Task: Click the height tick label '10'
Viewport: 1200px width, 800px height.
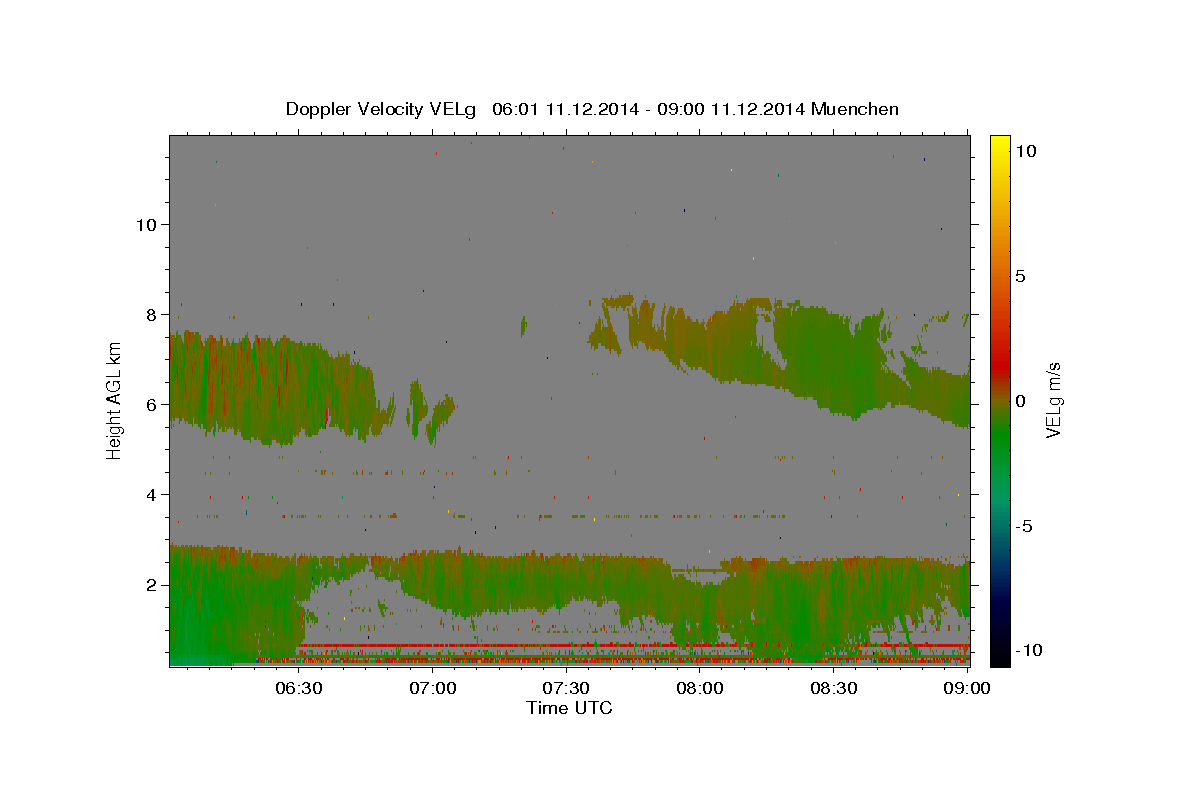Action: point(146,224)
